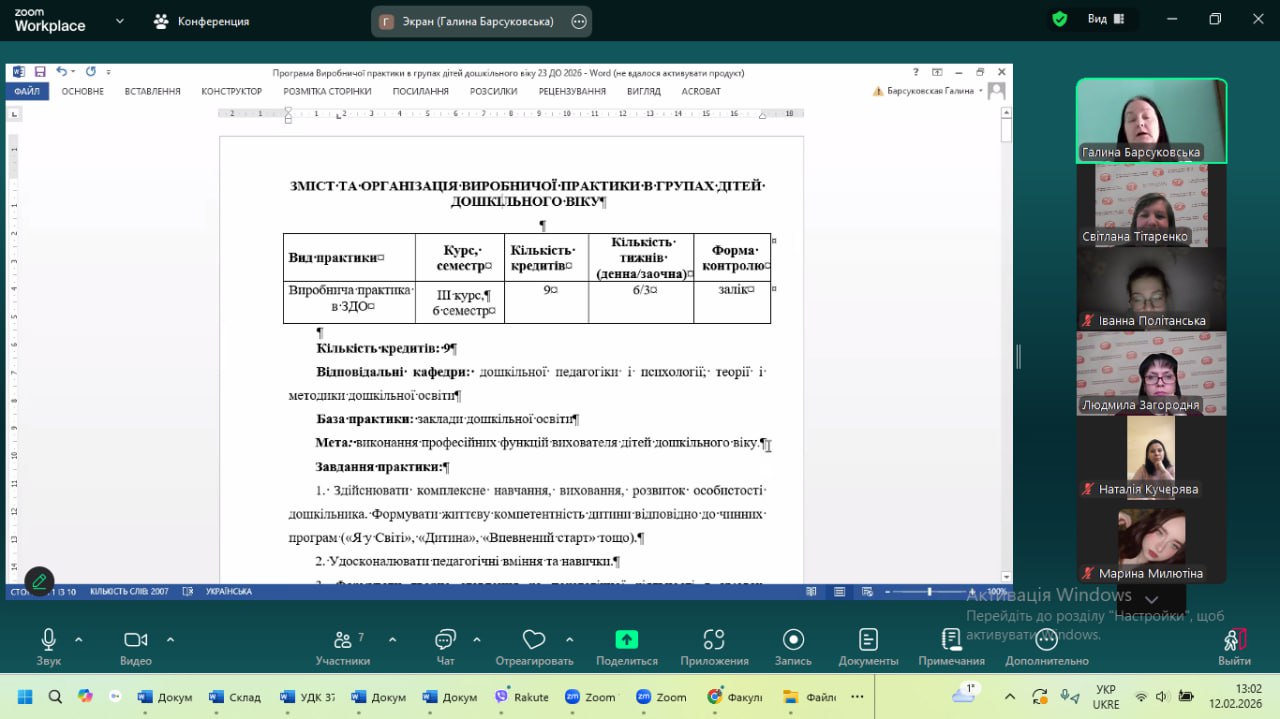Toggle the Запись recording button
The height and width of the screenshot is (719, 1280).
(x=793, y=640)
